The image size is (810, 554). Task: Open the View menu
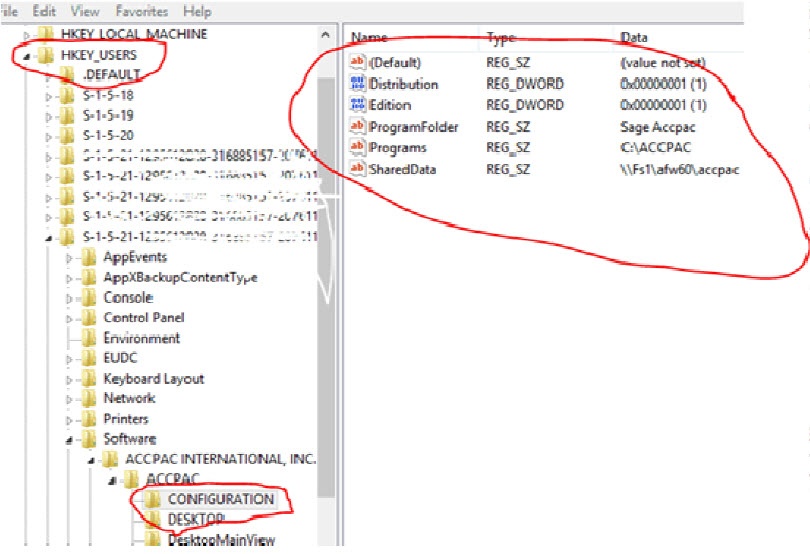[85, 11]
